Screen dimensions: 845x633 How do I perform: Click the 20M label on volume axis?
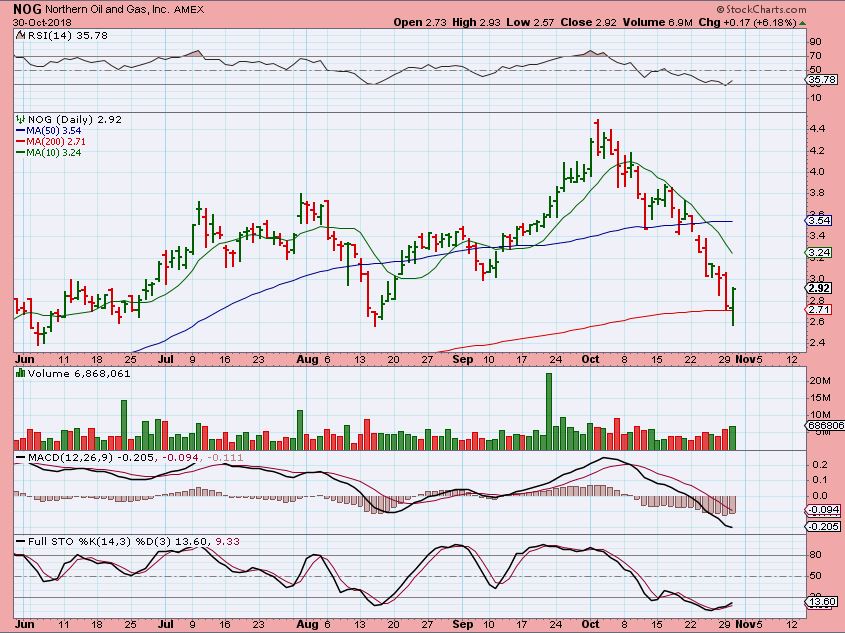coord(819,381)
